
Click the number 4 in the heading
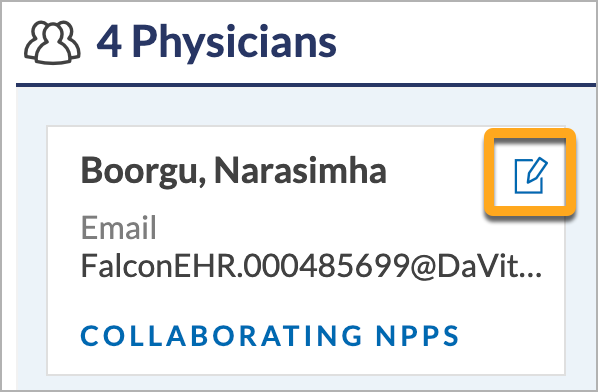coord(109,41)
